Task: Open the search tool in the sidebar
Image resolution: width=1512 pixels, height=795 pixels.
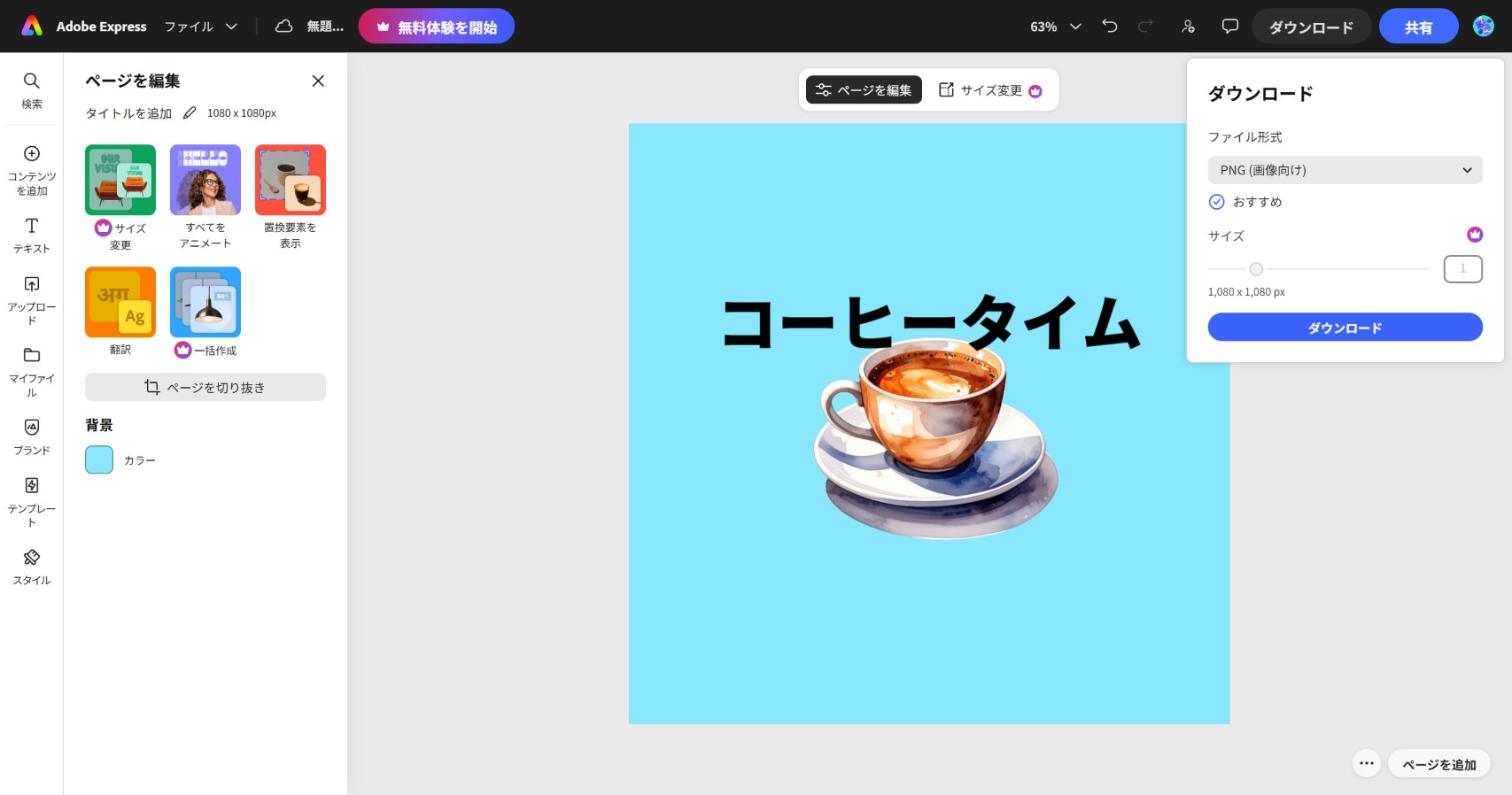Action: (31, 89)
